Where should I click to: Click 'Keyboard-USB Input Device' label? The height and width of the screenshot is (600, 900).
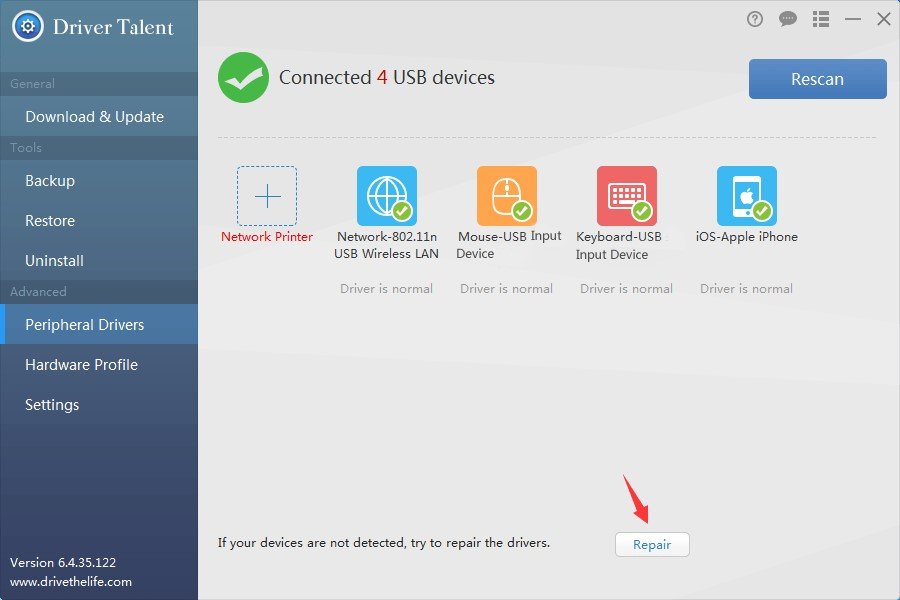pyautogui.click(x=619, y=246)
